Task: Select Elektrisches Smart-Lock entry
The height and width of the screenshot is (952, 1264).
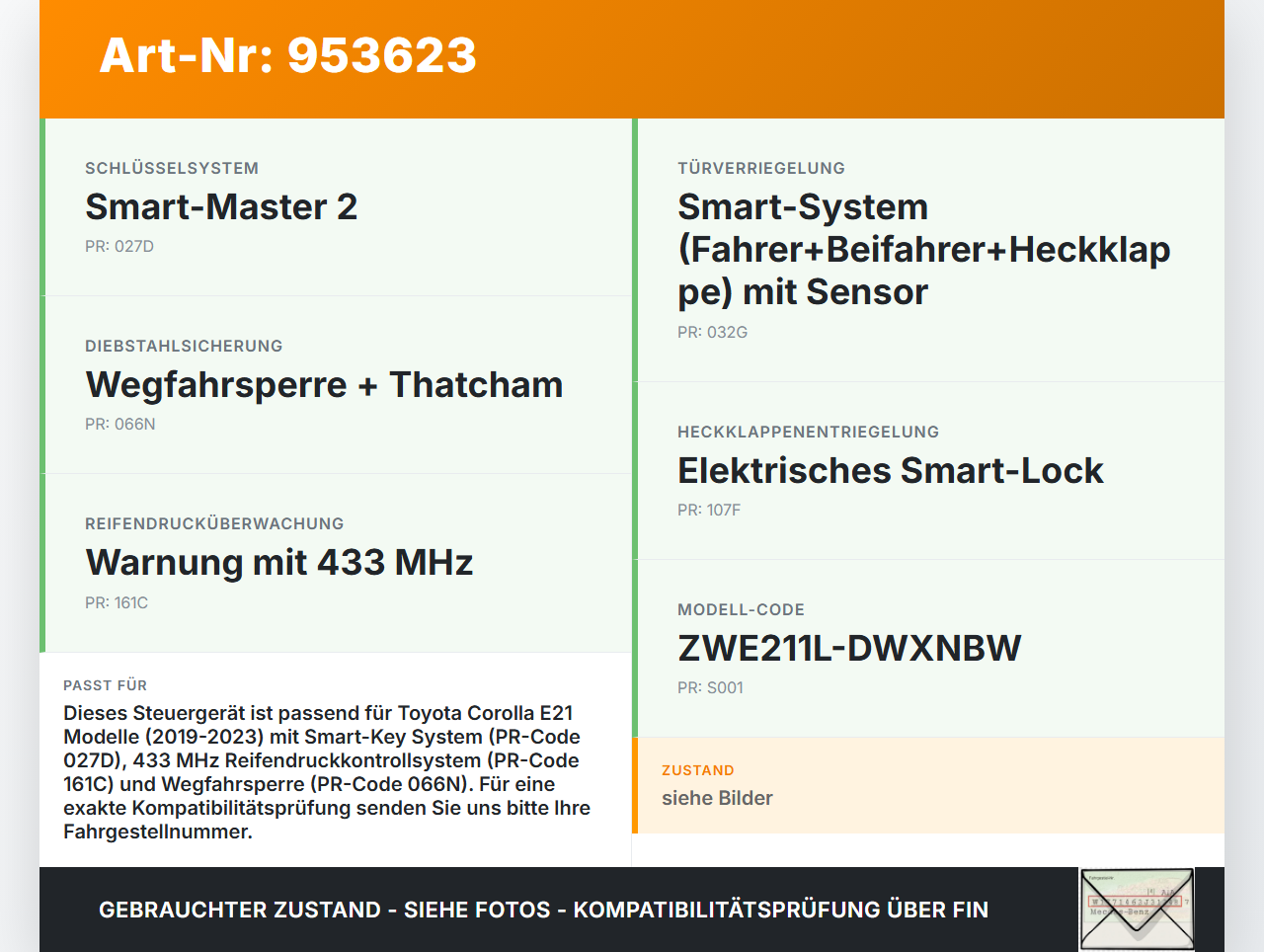Action: [890, 471]
